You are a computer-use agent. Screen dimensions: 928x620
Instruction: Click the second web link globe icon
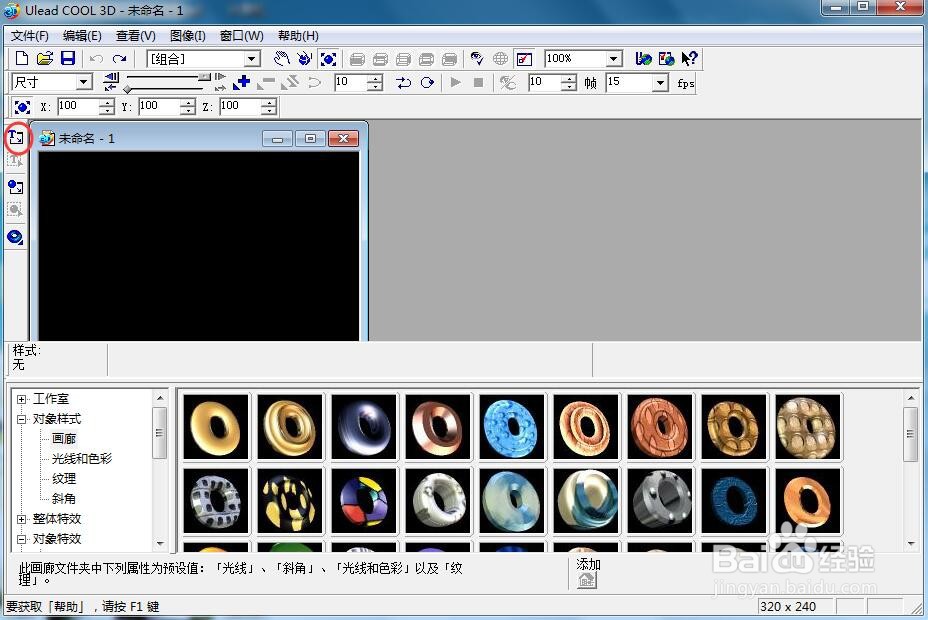click(666, 59)
